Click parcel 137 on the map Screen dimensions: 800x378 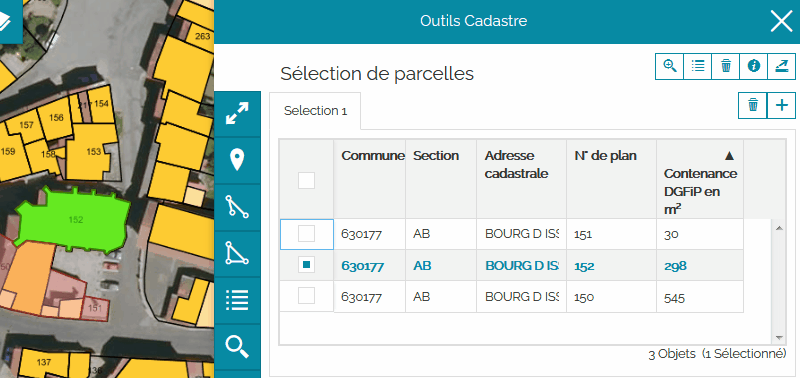(x=44, y=362)
